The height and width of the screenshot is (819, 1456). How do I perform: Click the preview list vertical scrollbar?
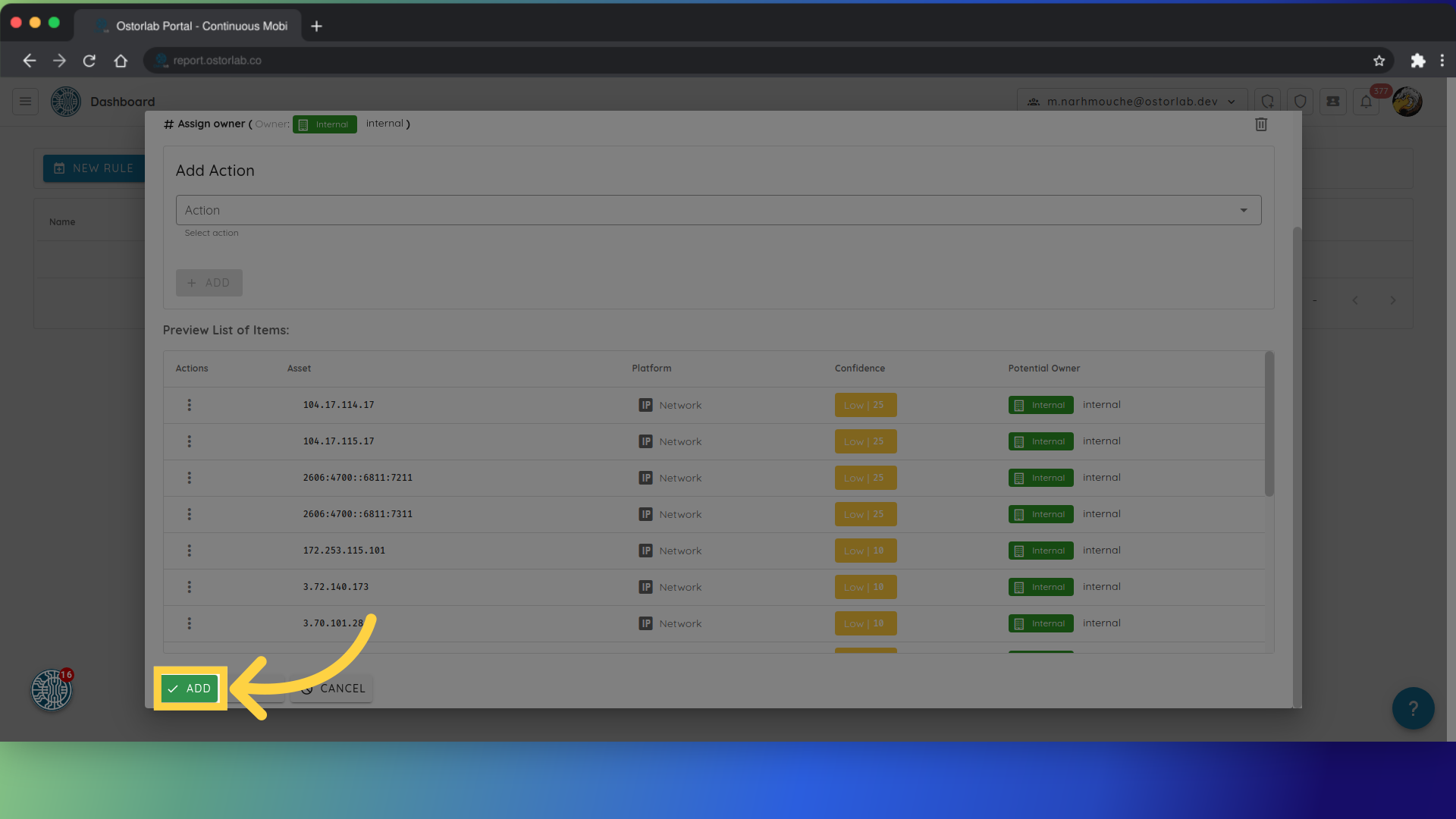pos(1269,425)
